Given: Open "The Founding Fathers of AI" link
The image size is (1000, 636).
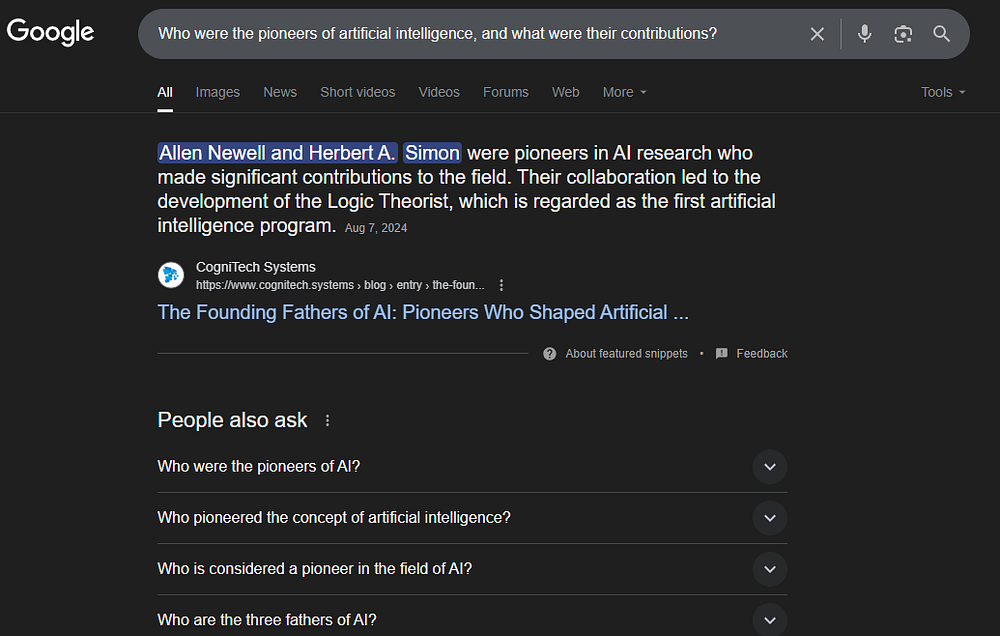Looking at the screenshot, I should click(x=423, y=312).
